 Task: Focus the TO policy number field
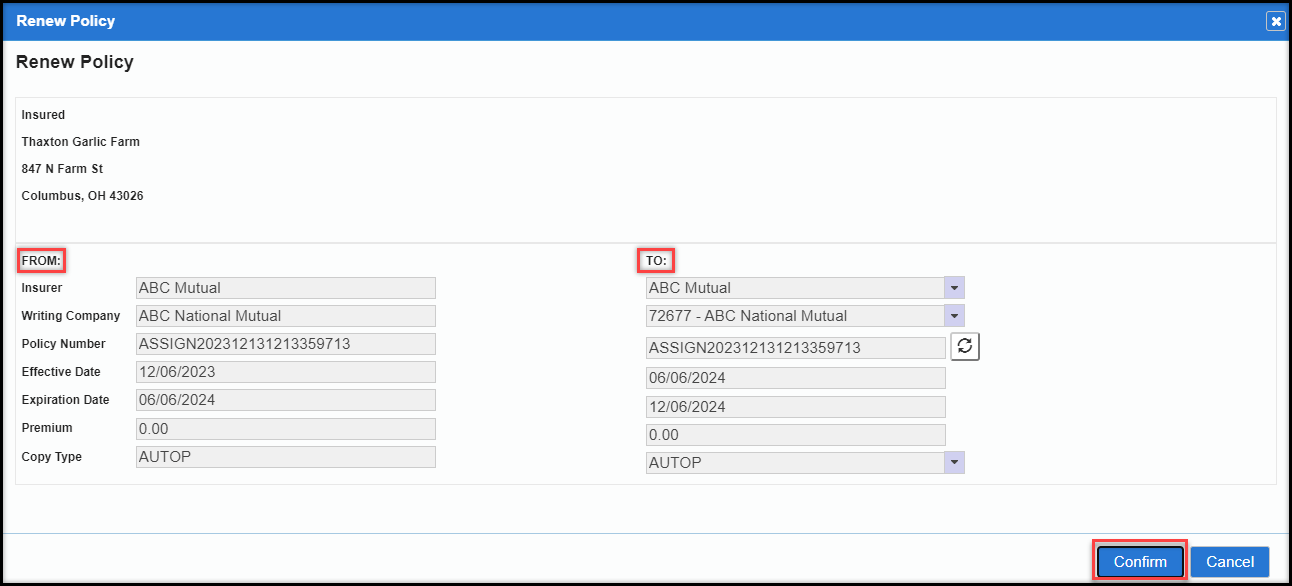(795, 348)
